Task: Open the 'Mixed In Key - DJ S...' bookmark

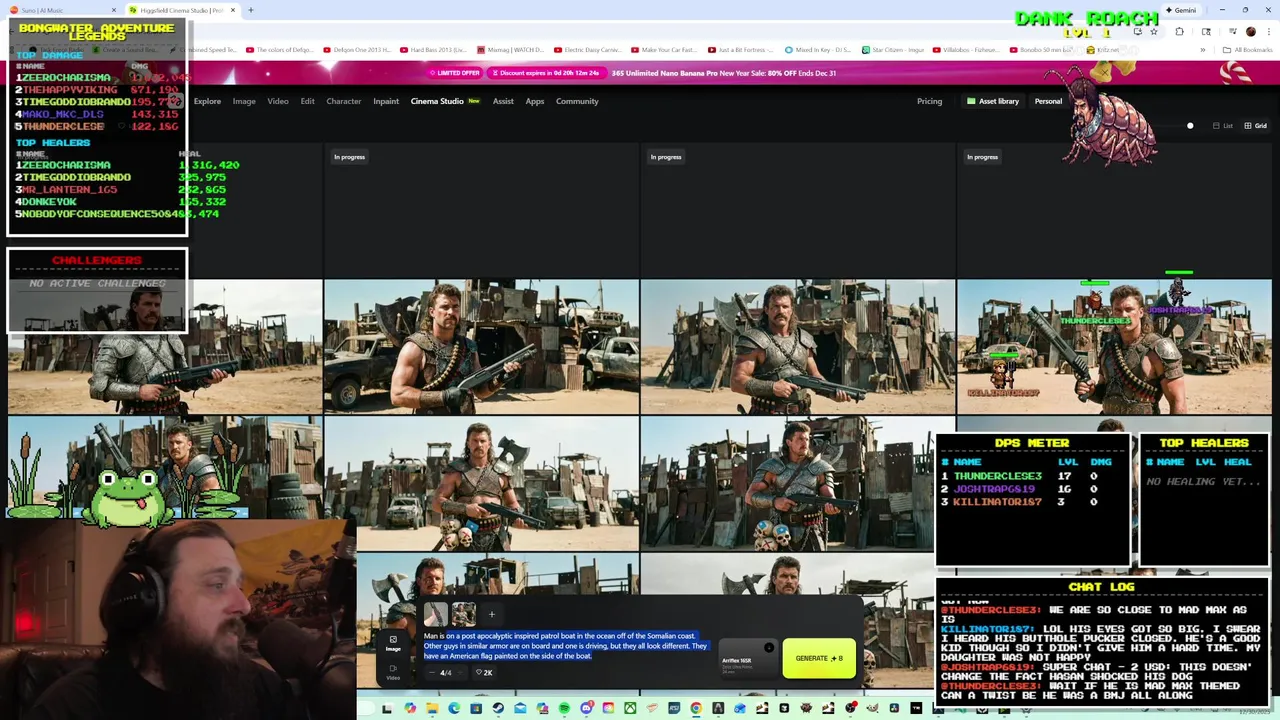Action: 818,49
